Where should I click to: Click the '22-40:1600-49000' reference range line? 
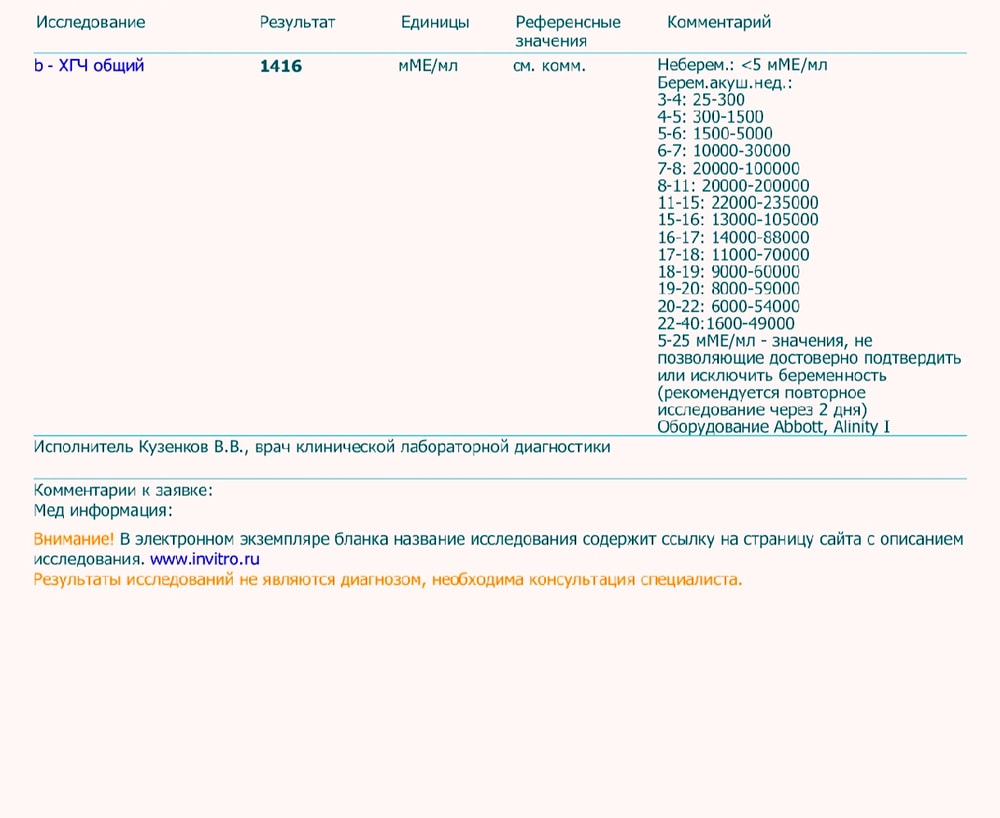coord(726,323)
